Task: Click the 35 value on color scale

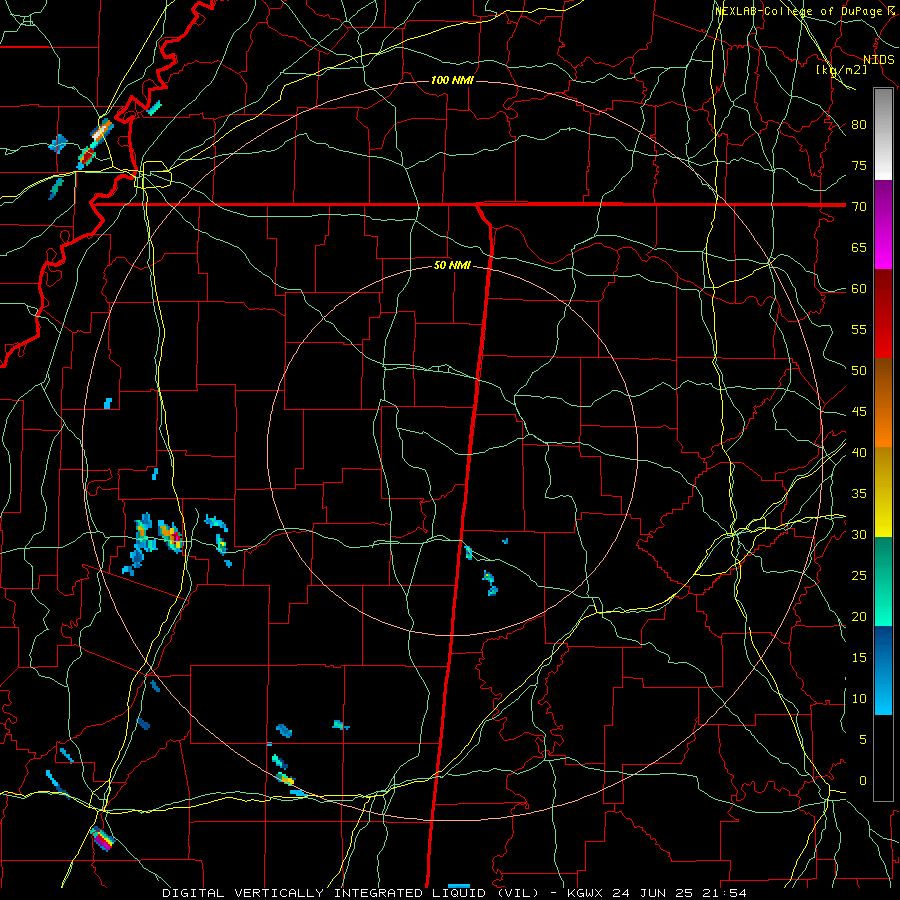Action: [859, 494]
